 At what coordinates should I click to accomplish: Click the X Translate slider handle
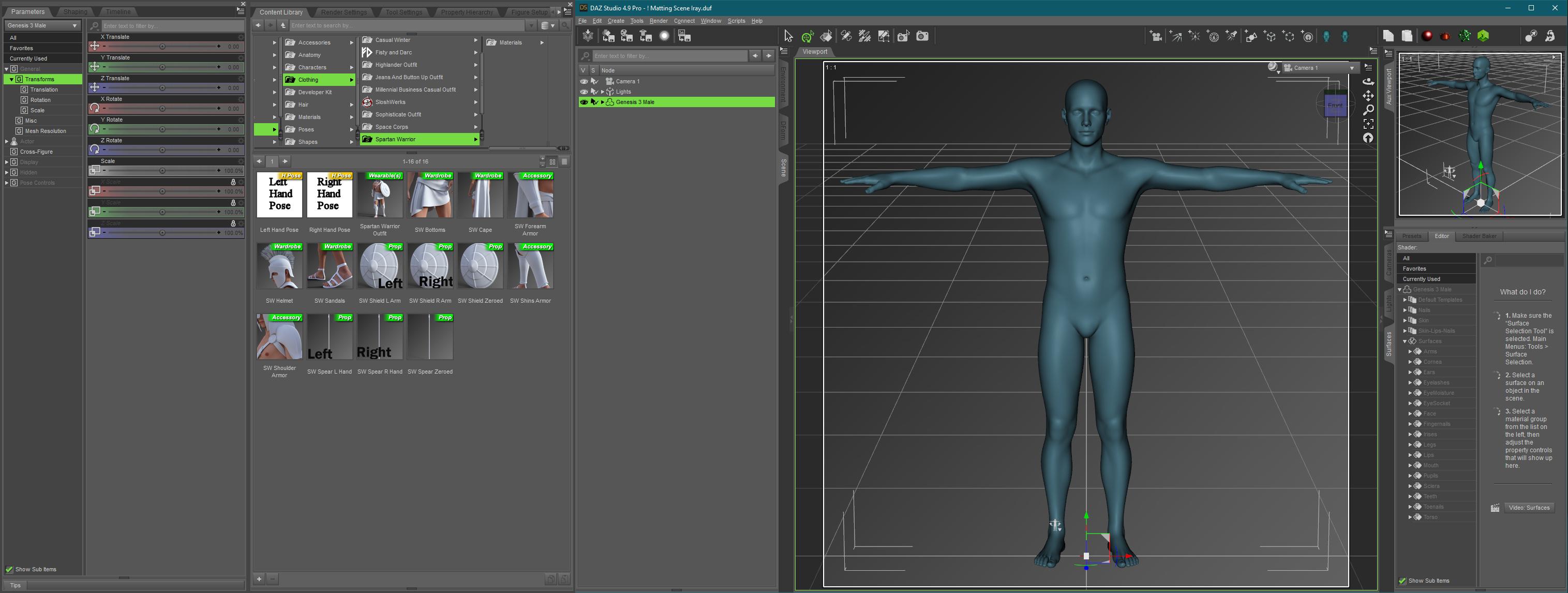click(162, 47)
